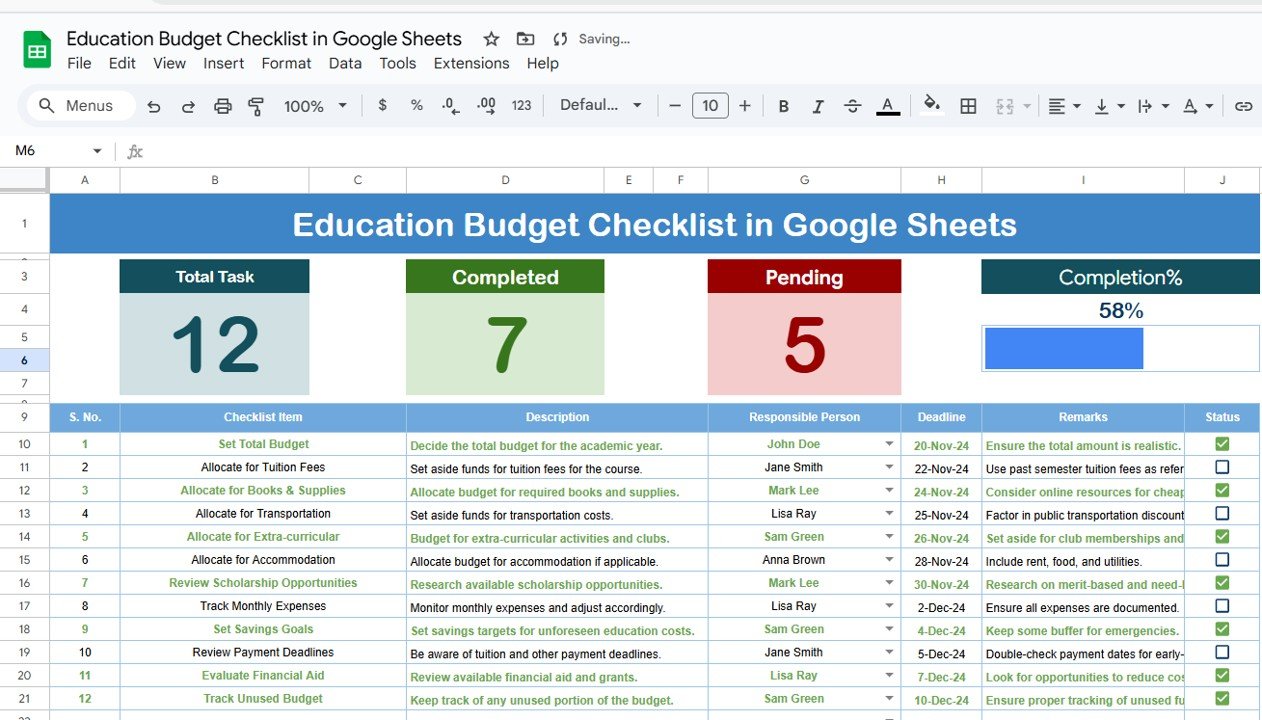Format as currency with dollar icon

click(382, 105)
